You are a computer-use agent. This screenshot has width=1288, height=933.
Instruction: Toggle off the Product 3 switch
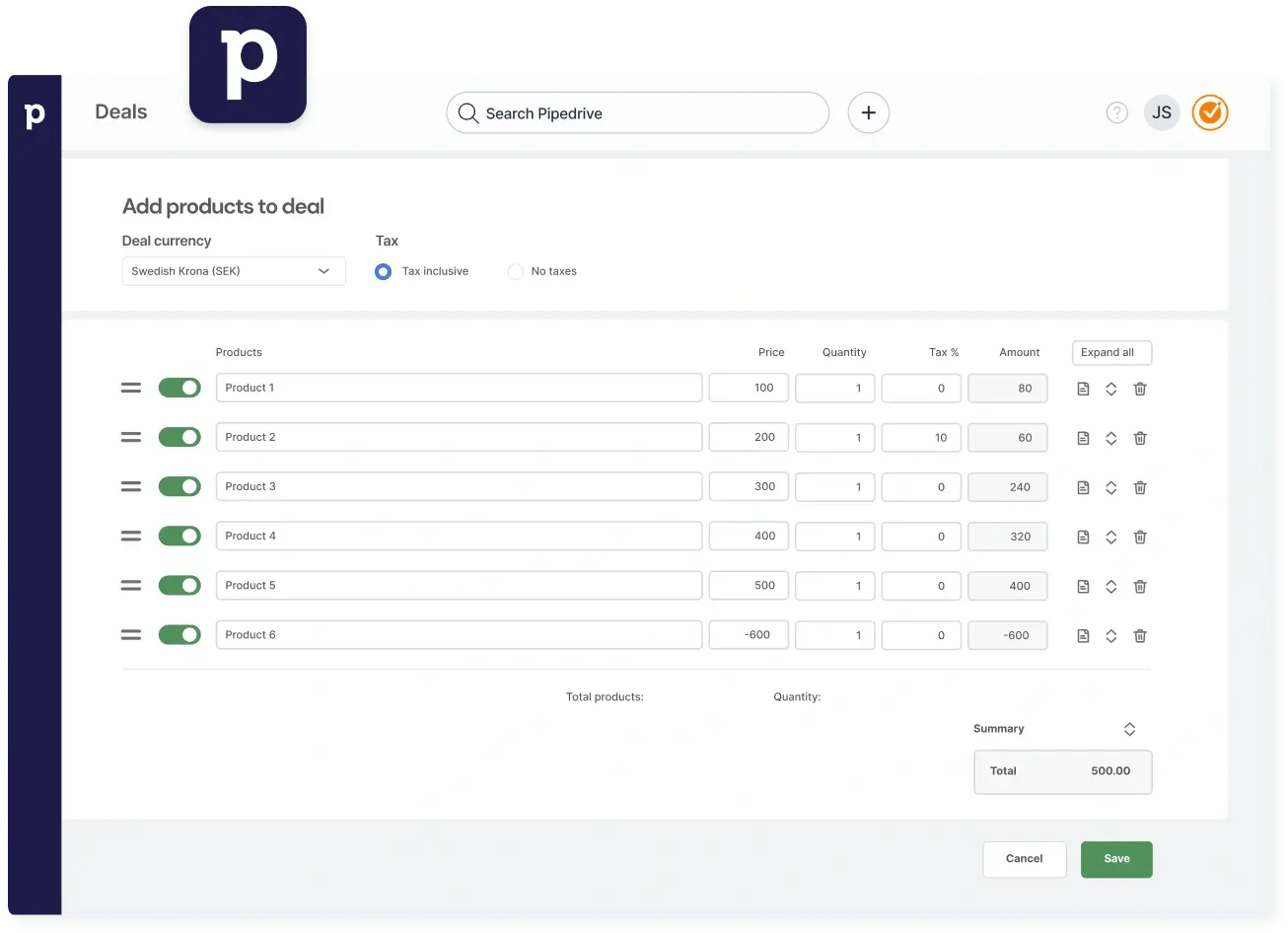(179, 486)
